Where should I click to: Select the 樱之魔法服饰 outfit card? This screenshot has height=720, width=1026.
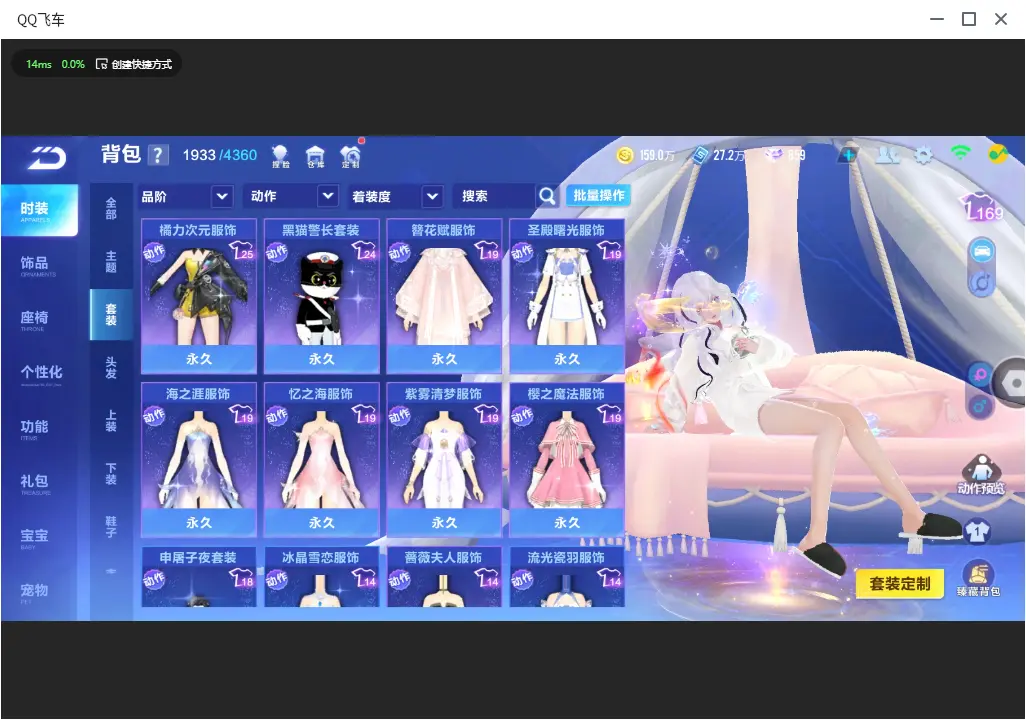[x=567, y=460]
